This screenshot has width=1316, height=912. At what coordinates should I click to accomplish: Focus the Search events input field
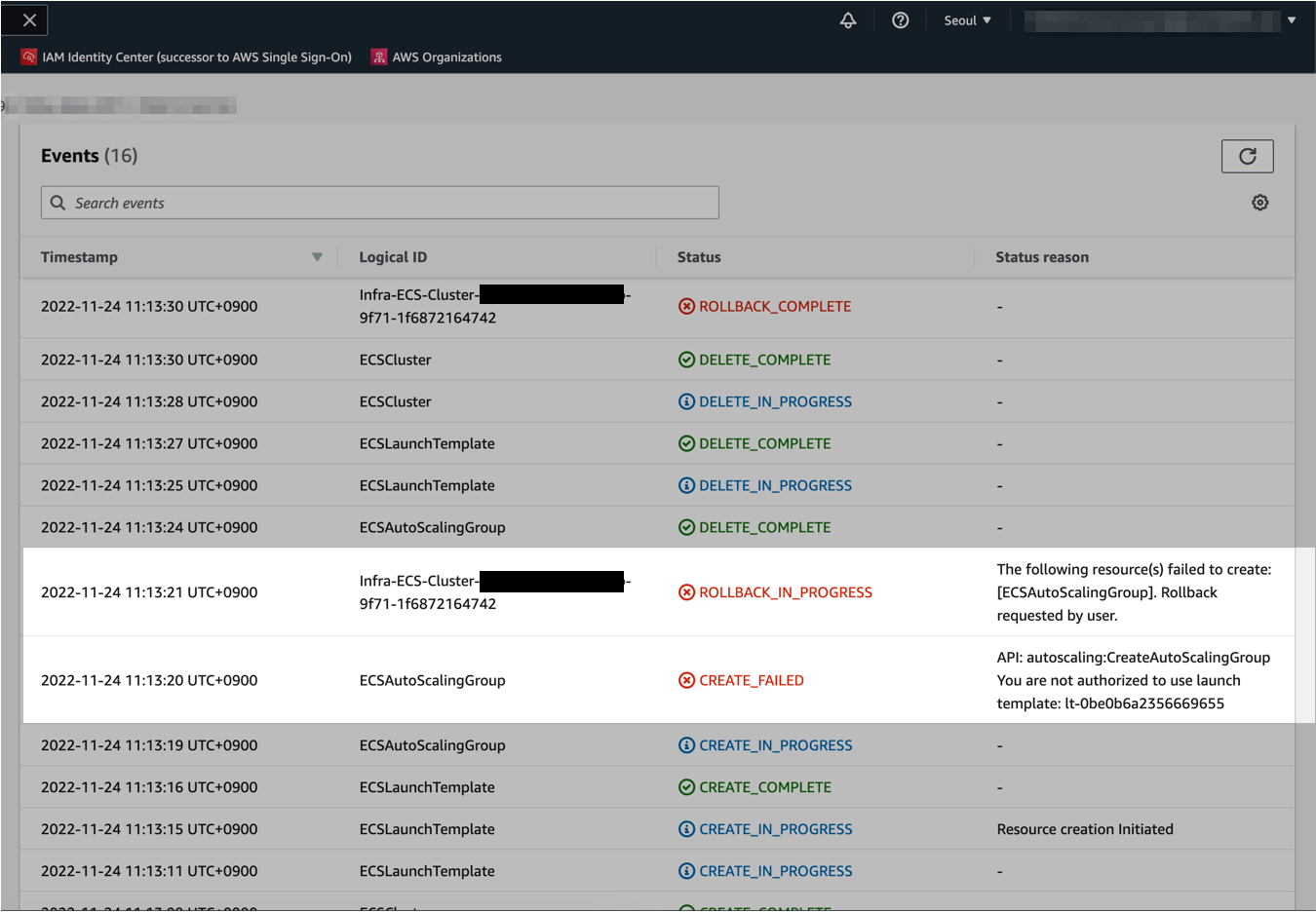(x=390, y=203)
